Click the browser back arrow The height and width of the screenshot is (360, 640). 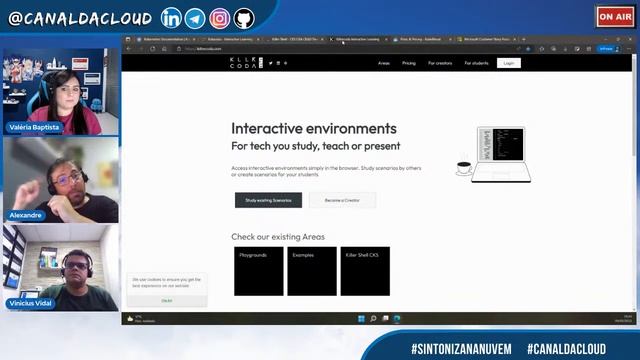pyautogui.click(x=129, y=49)
